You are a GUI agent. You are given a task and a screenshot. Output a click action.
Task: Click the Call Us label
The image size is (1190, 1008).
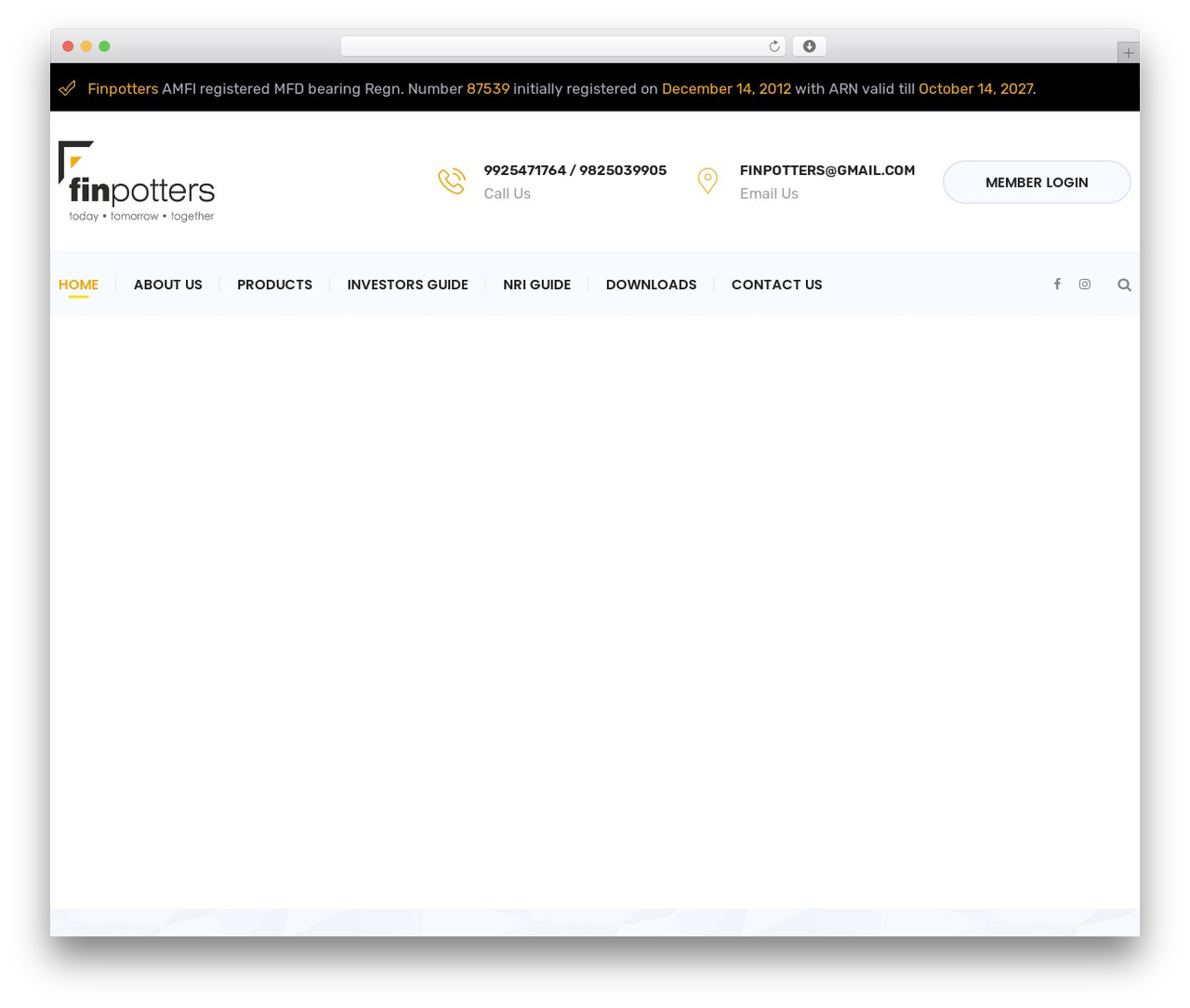pos(508,193)
